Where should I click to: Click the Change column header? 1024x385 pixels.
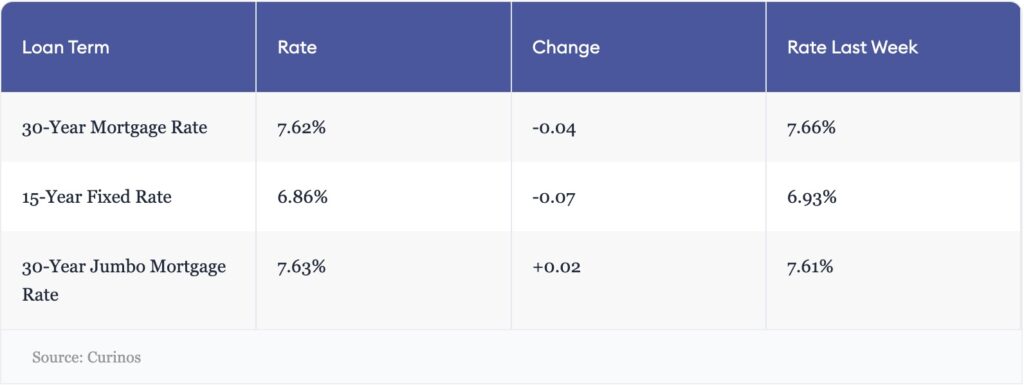566,48
